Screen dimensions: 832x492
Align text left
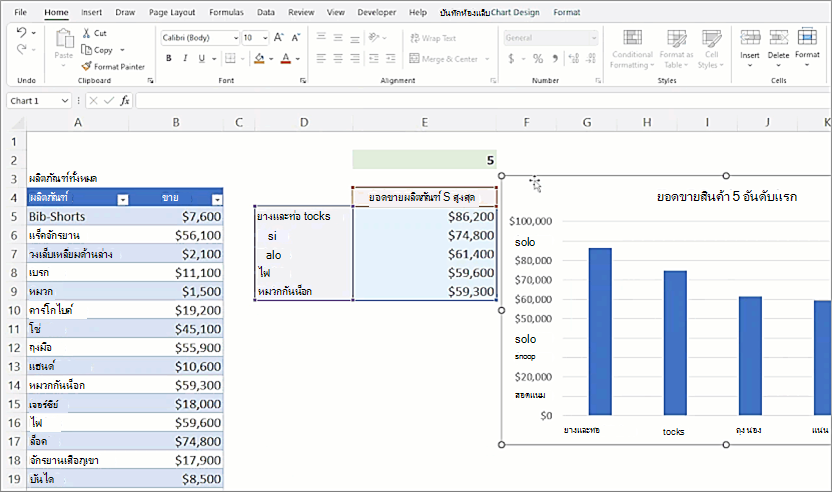pos(321,58)
